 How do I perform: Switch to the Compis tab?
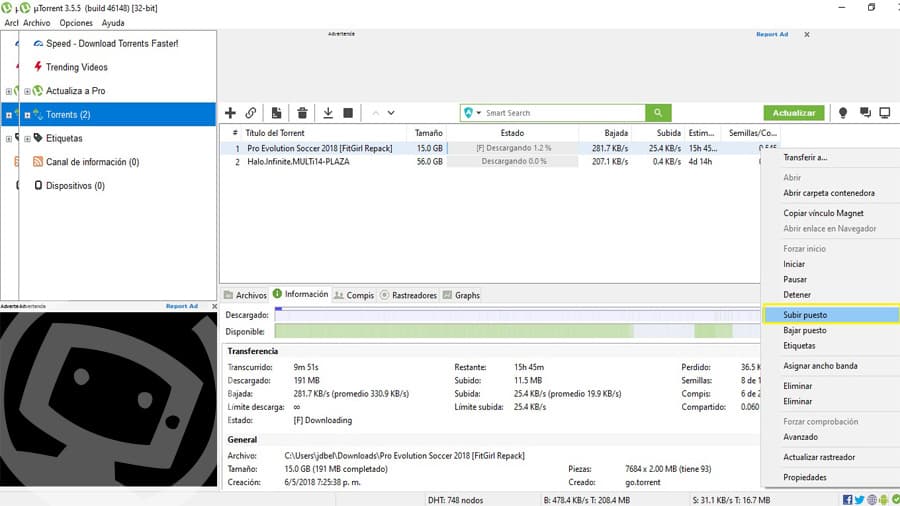point(354,295)
